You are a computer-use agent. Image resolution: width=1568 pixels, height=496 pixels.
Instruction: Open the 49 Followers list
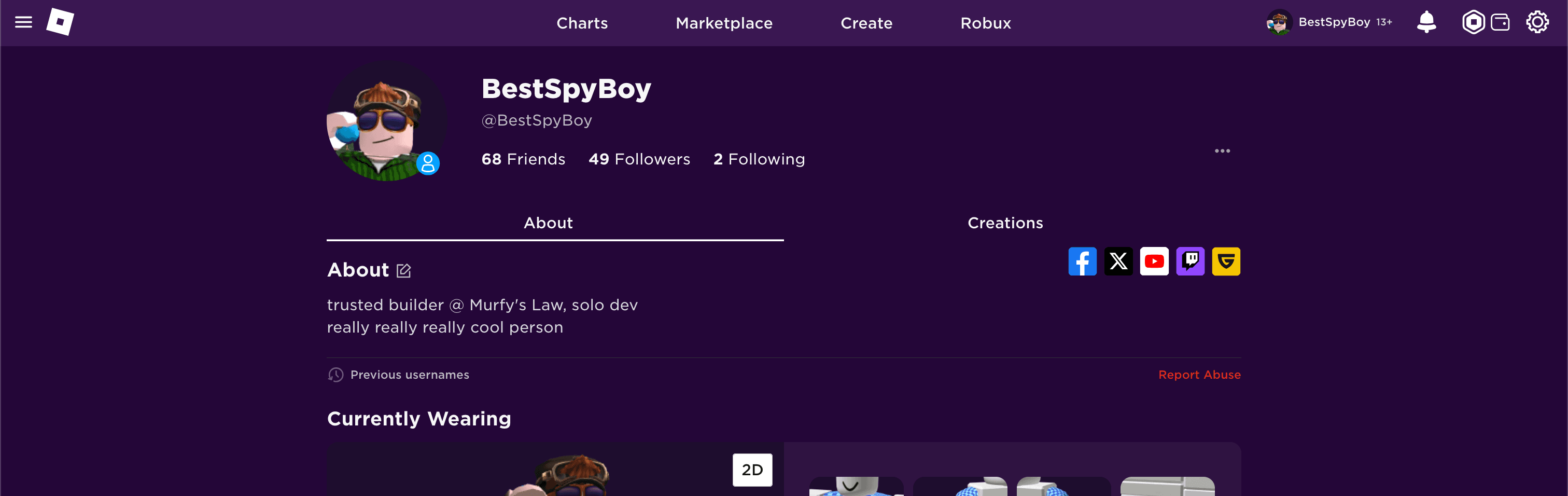point(639,159)
